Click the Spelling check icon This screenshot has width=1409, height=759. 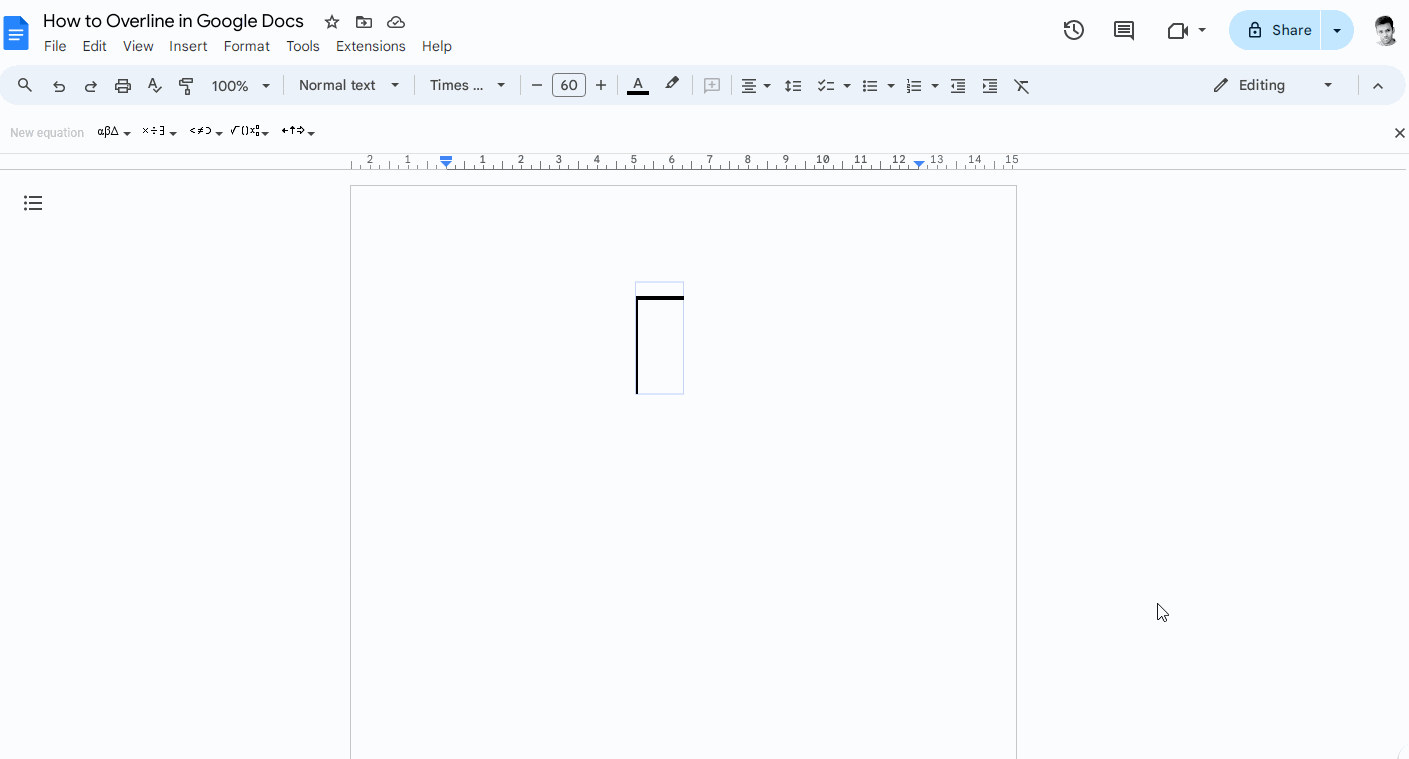click(154, 85)
